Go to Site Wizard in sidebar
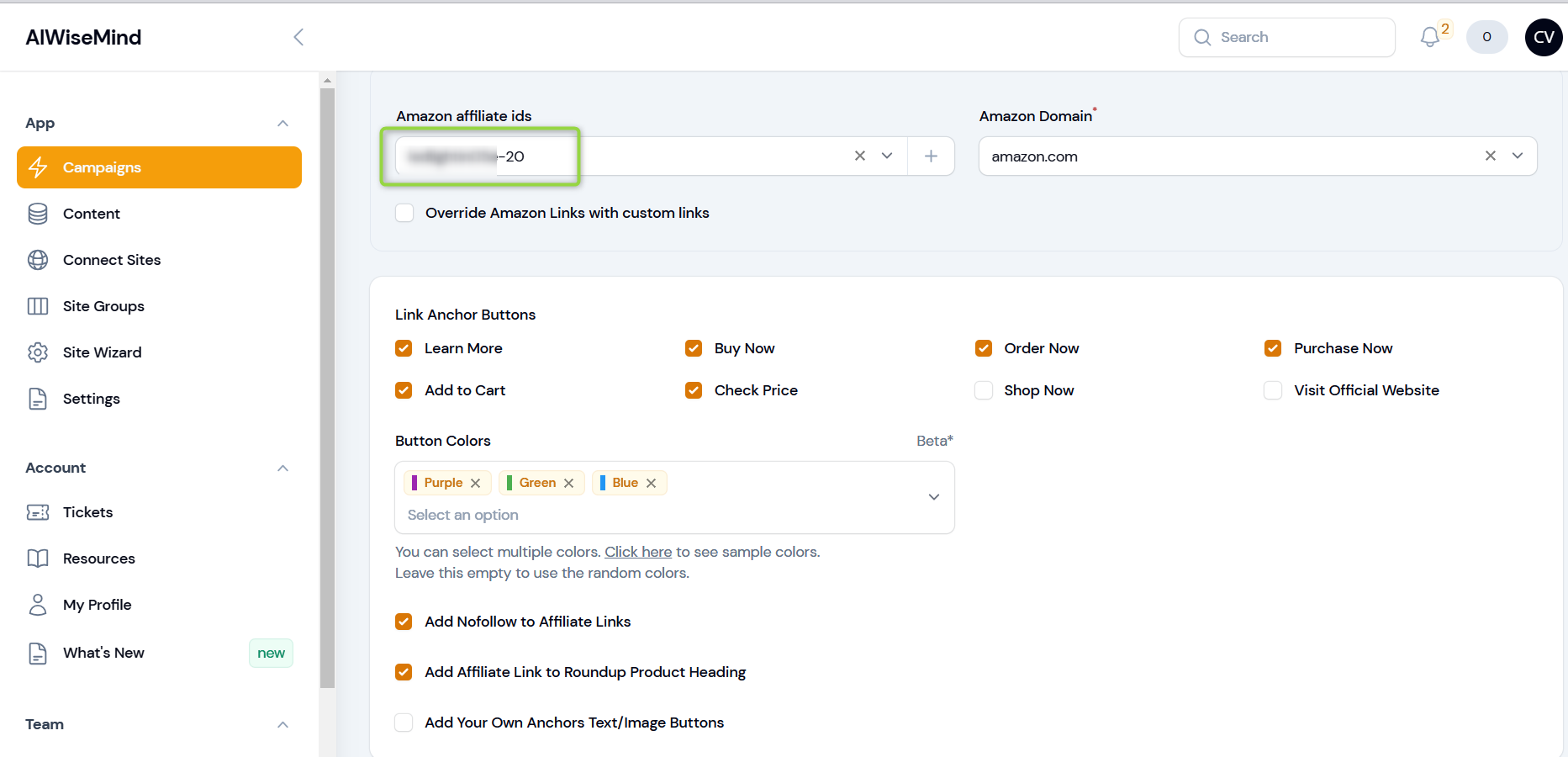Viewport: 1568px width, 757px height. pos(102,352)
